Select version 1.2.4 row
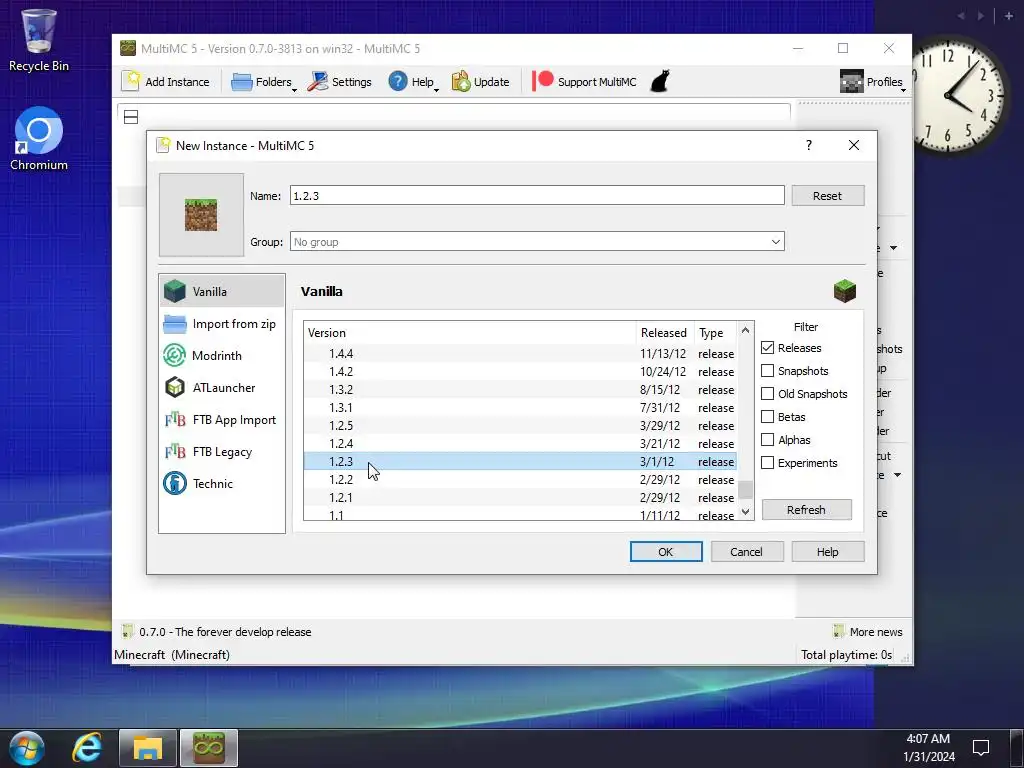Screen dimensions: 1024x768 pyautogui.click(x=520, y=443)
